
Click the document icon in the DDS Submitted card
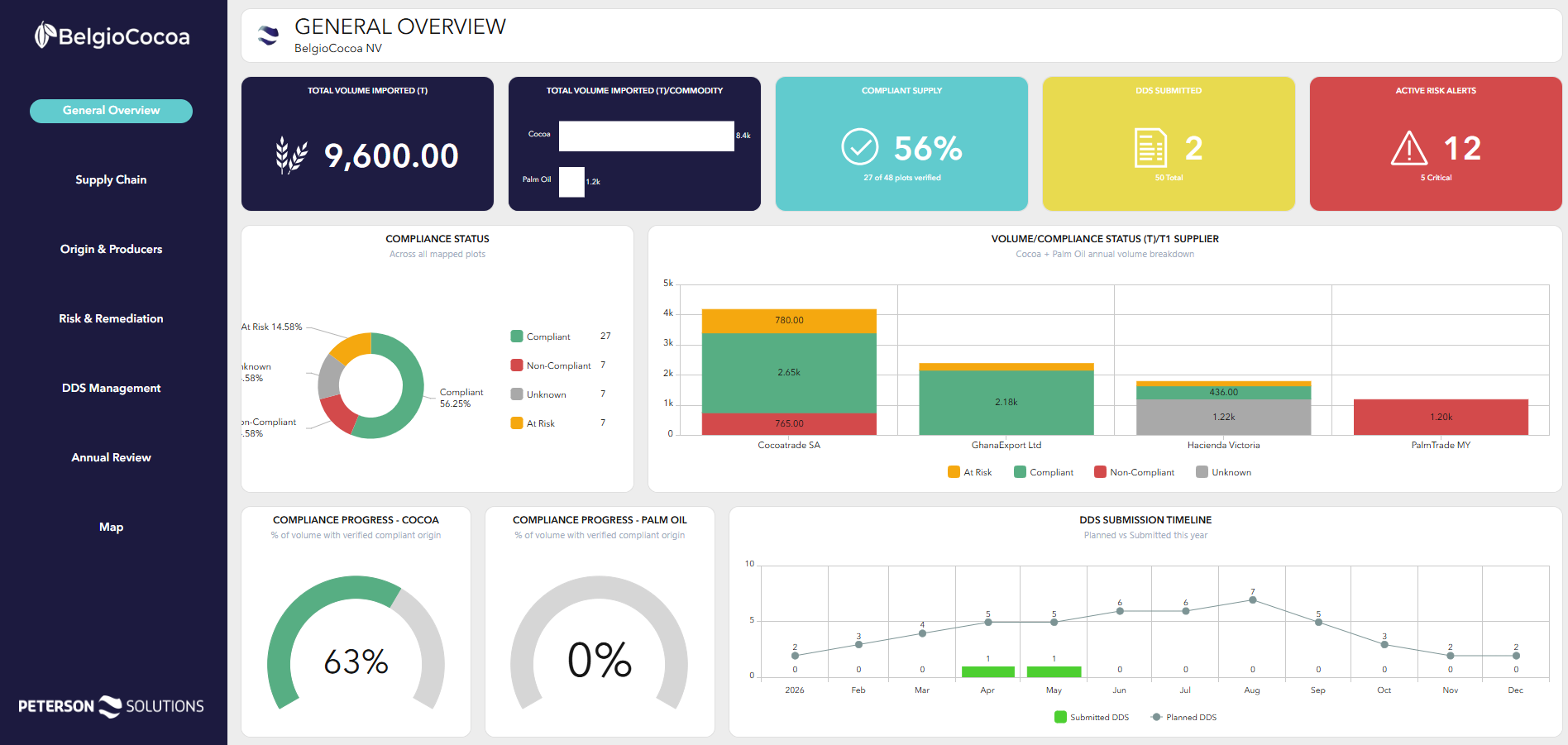1150,148
